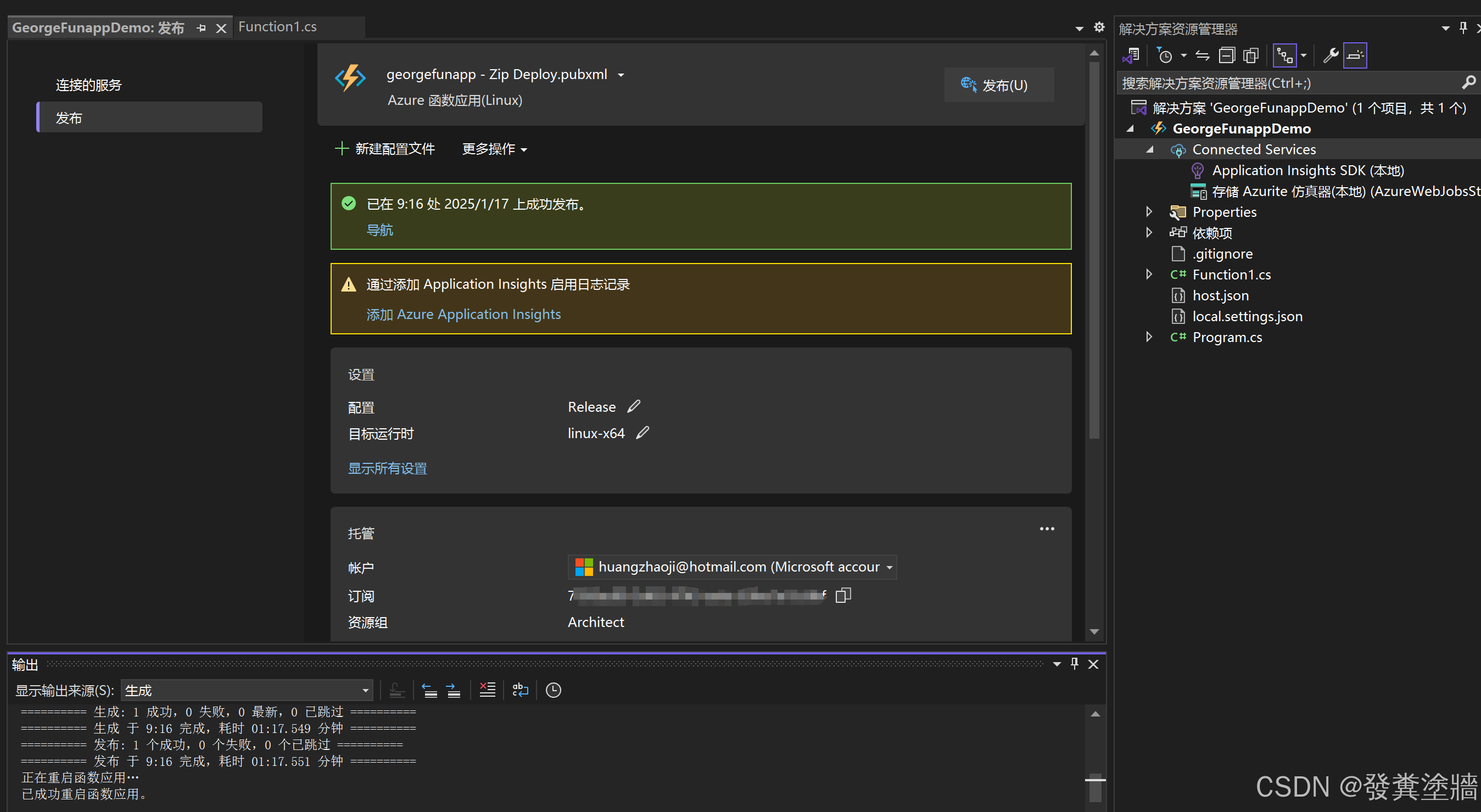Toggle preview selected items button
This screenshot has width=1481, height=812.
1355,56
